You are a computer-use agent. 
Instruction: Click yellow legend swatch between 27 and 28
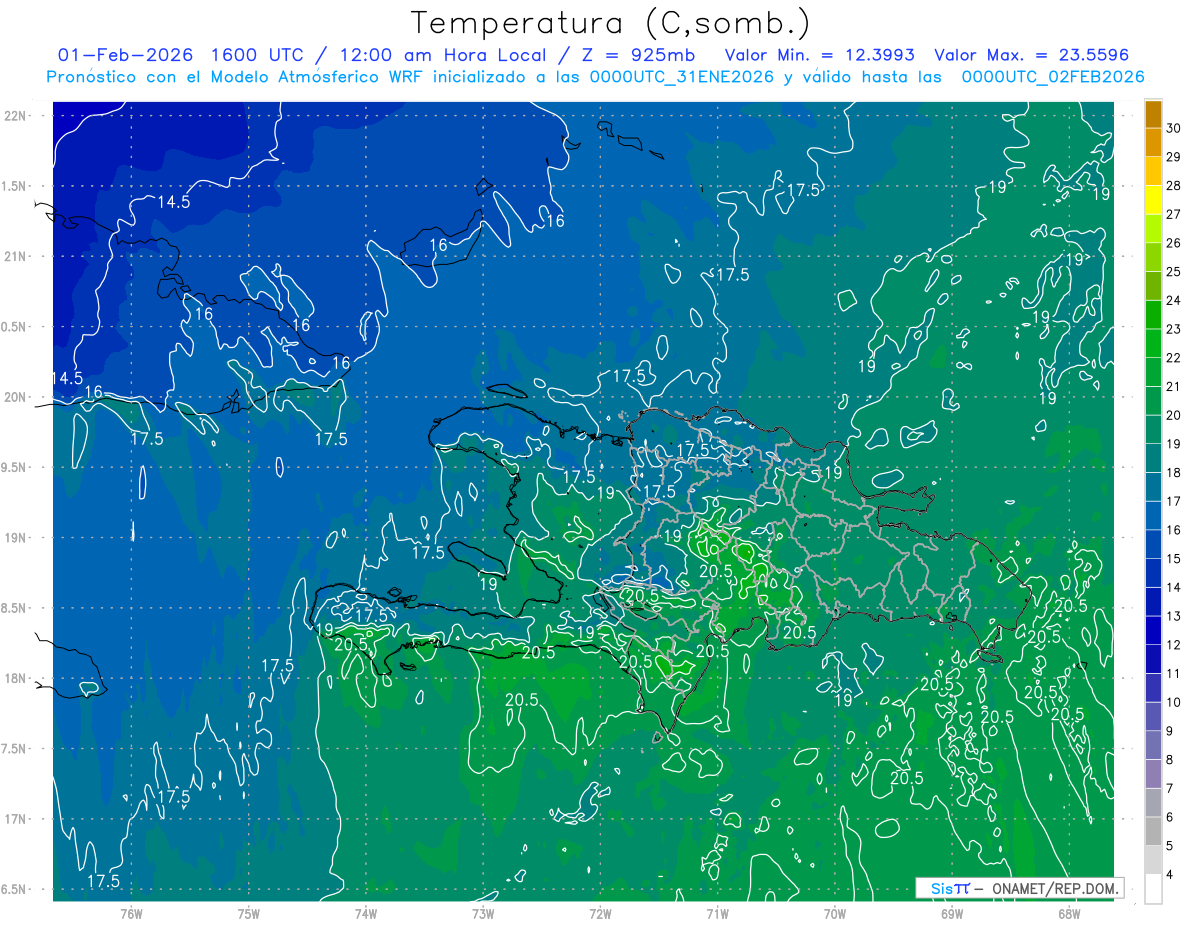pyautogui.click(x=1153, y=200)
